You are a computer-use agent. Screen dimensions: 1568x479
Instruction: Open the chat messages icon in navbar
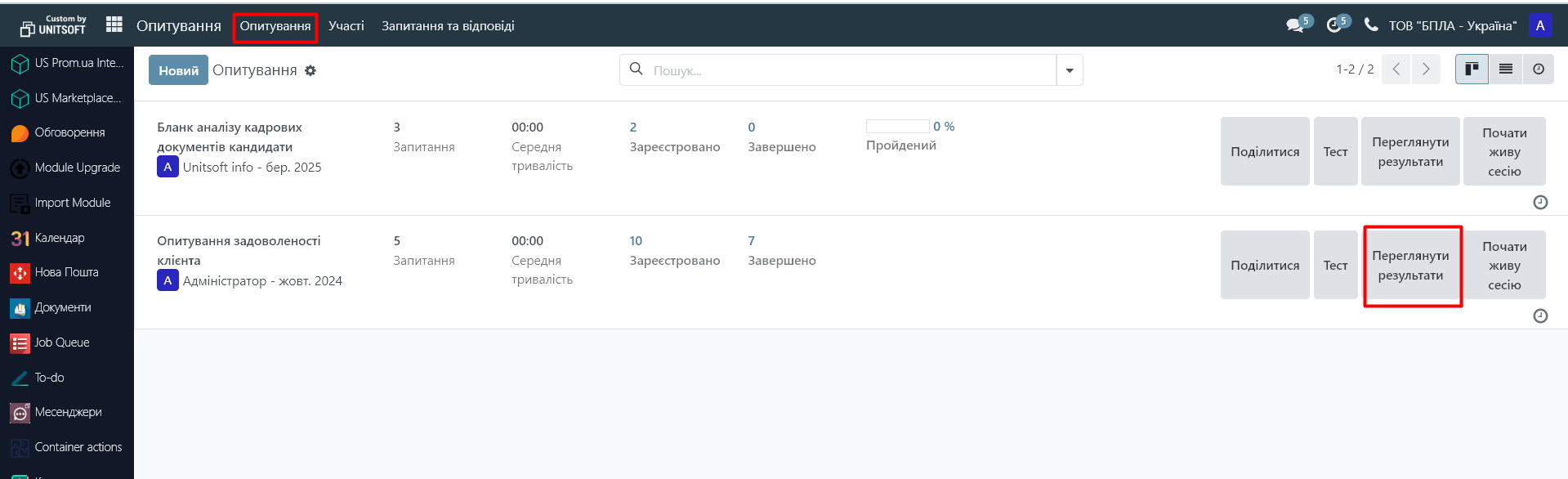click(1295, 25)
